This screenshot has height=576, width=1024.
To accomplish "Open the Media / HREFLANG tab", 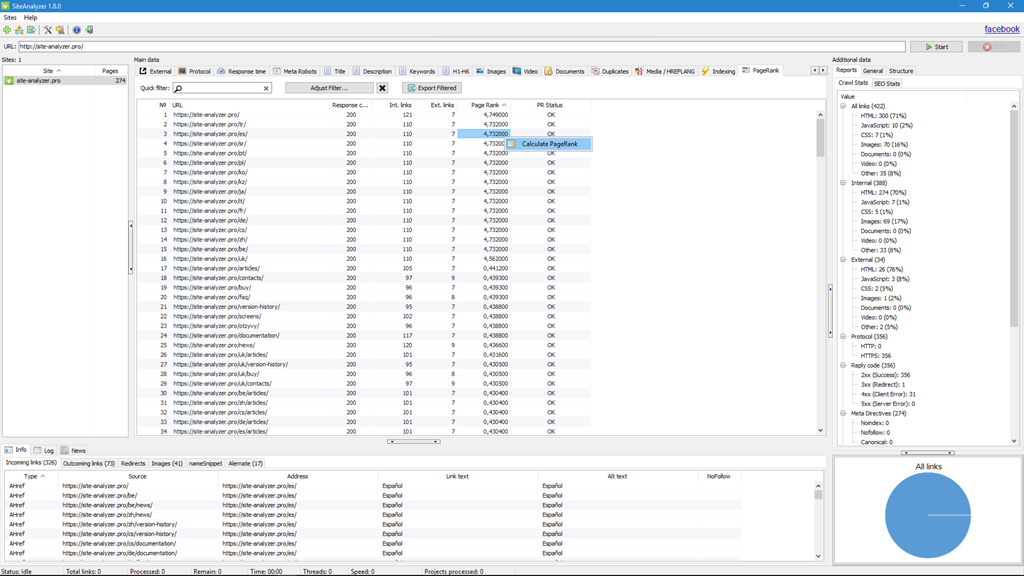I will pos(665,71).
